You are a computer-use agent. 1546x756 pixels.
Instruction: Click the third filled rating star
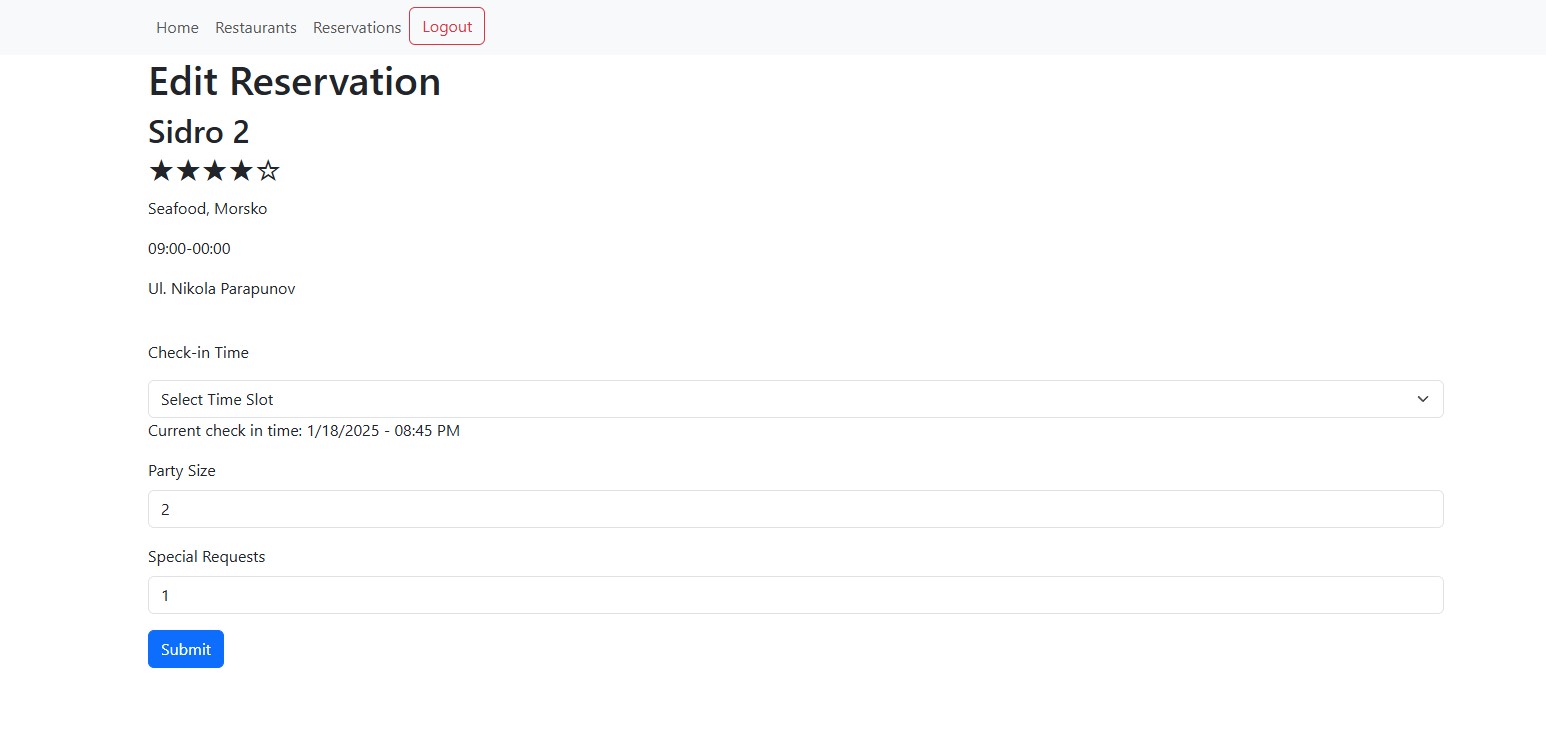[214, 171]
